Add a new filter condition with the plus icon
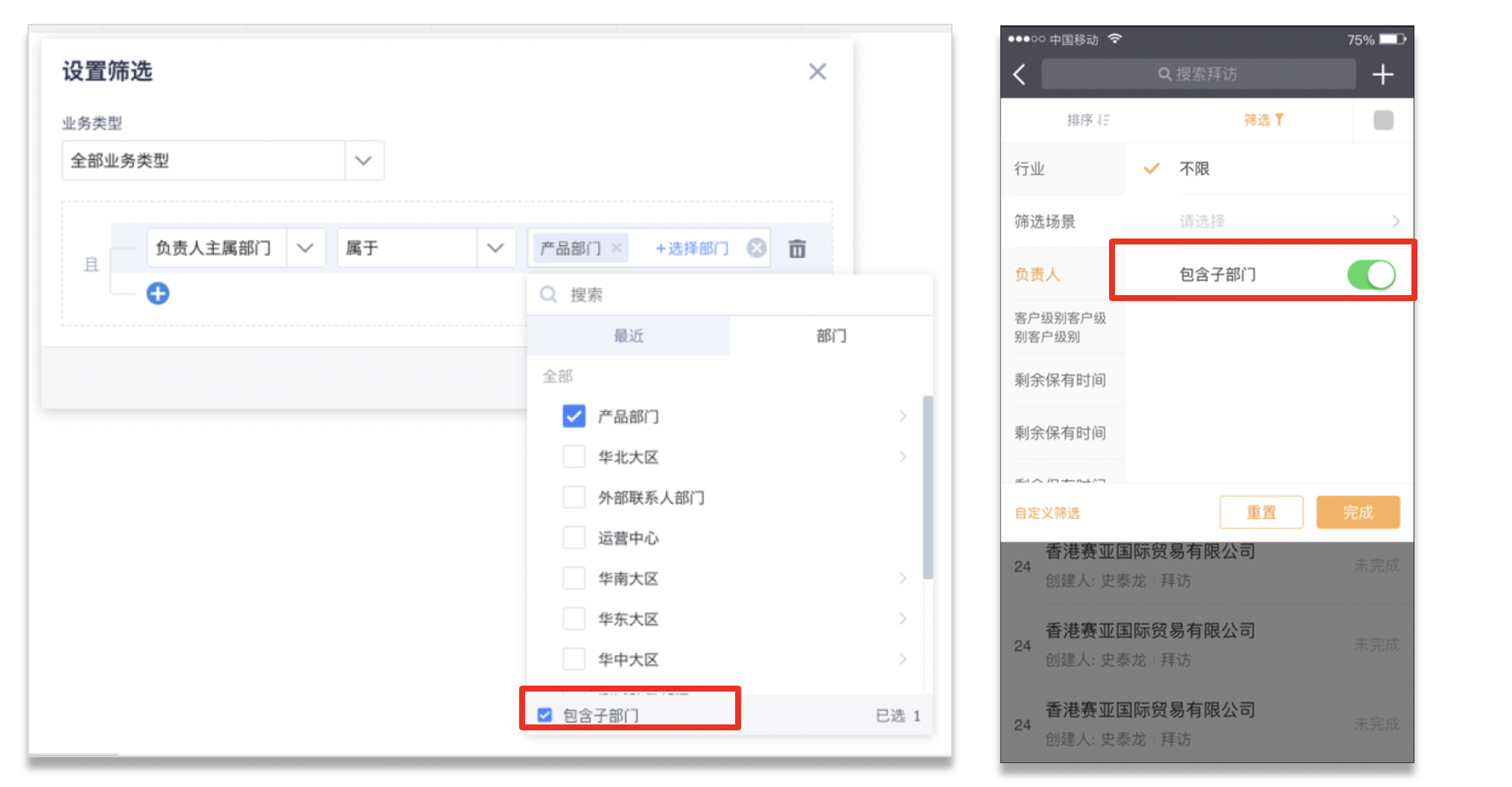The height and width of the screenshot is (787, 1512). [x=158, y=293]
